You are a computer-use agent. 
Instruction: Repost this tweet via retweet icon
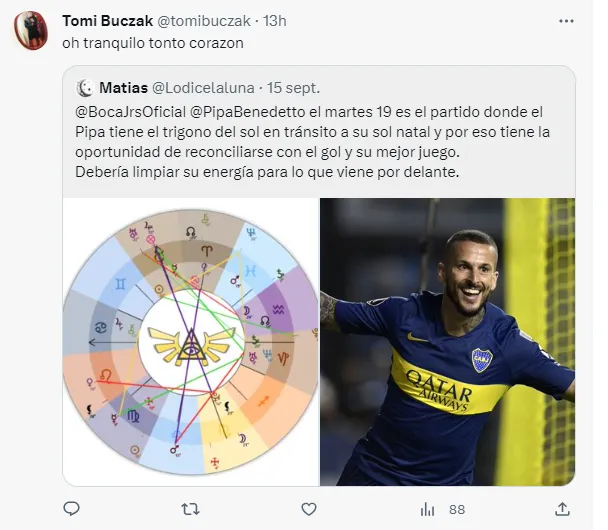tap(190, 509)
